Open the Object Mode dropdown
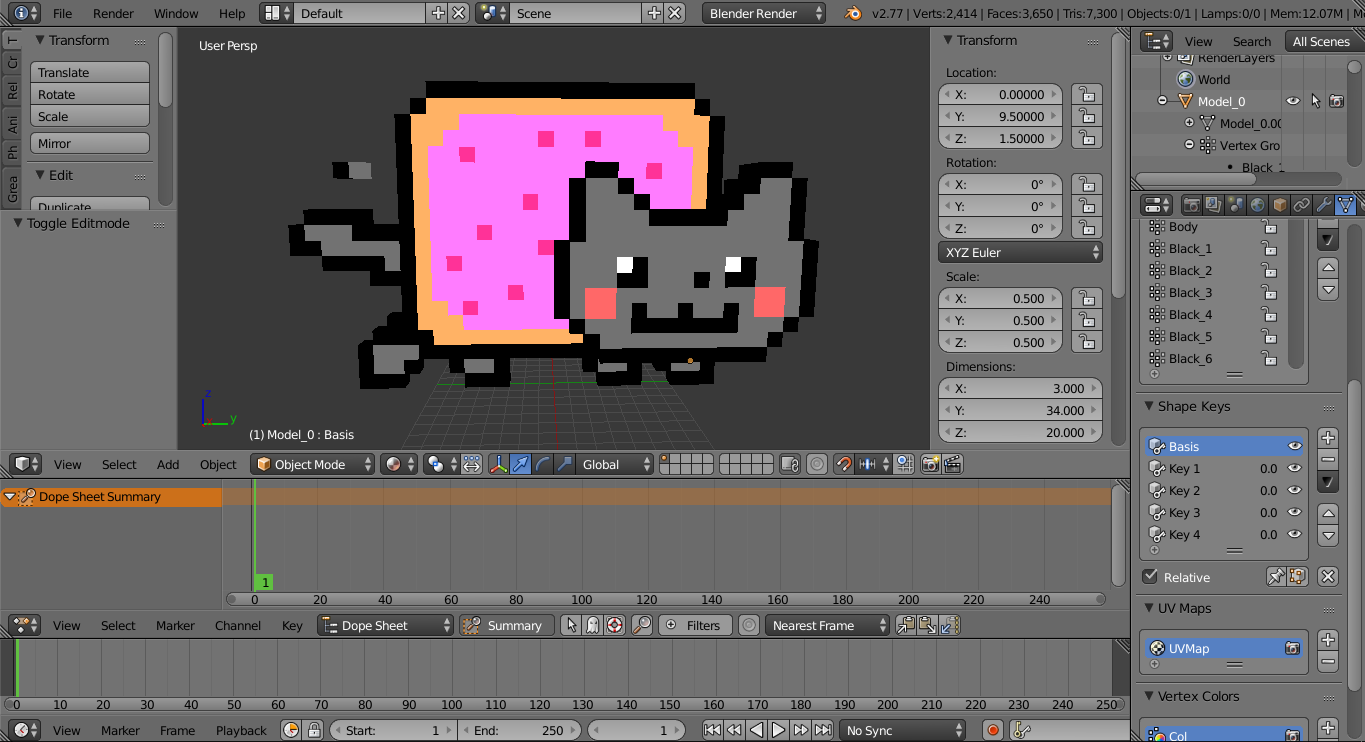This screenshot has height=742, width=1365. click(x=312, y=464)
